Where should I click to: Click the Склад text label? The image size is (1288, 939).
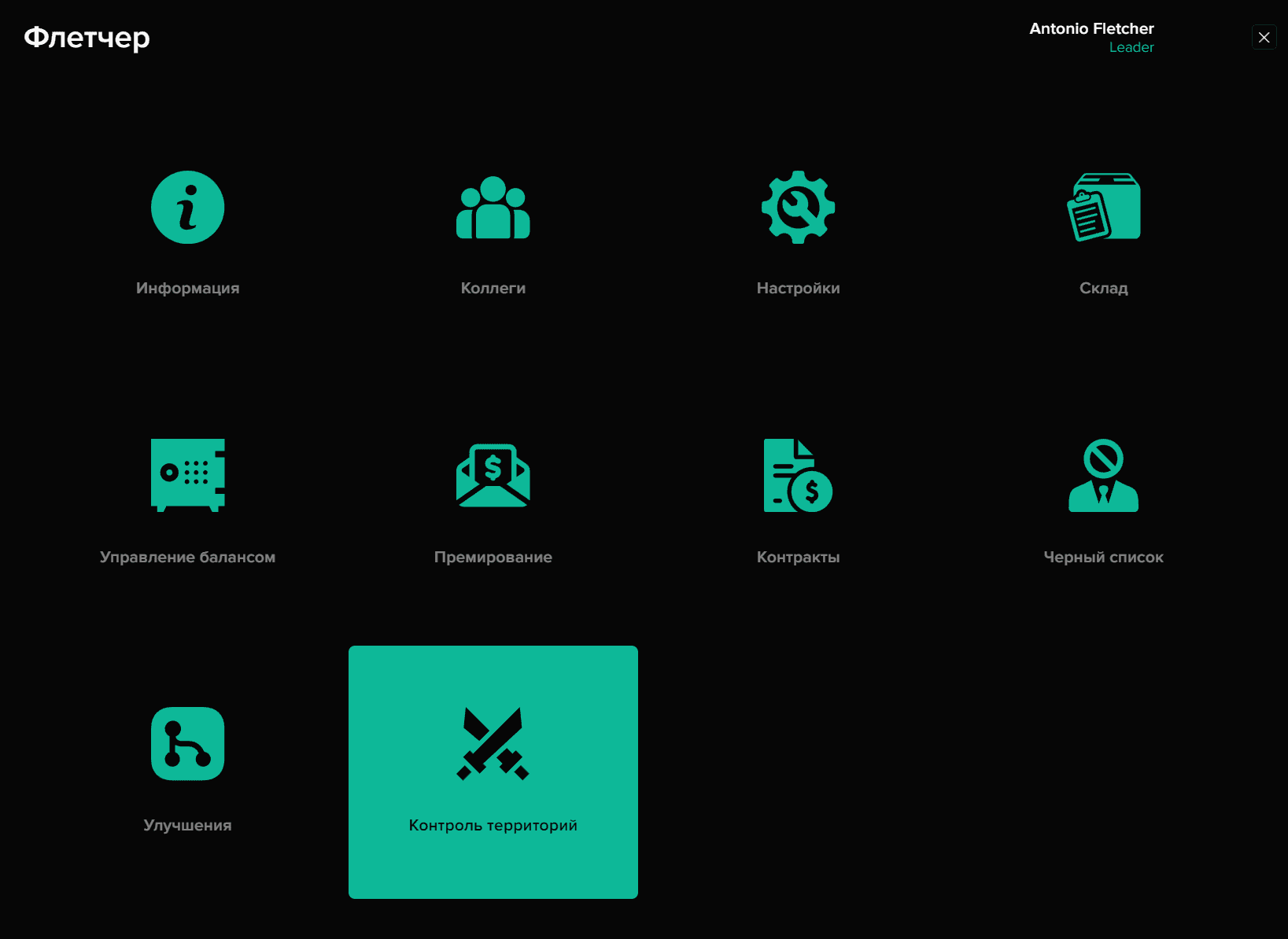(x=1103, y=289)
